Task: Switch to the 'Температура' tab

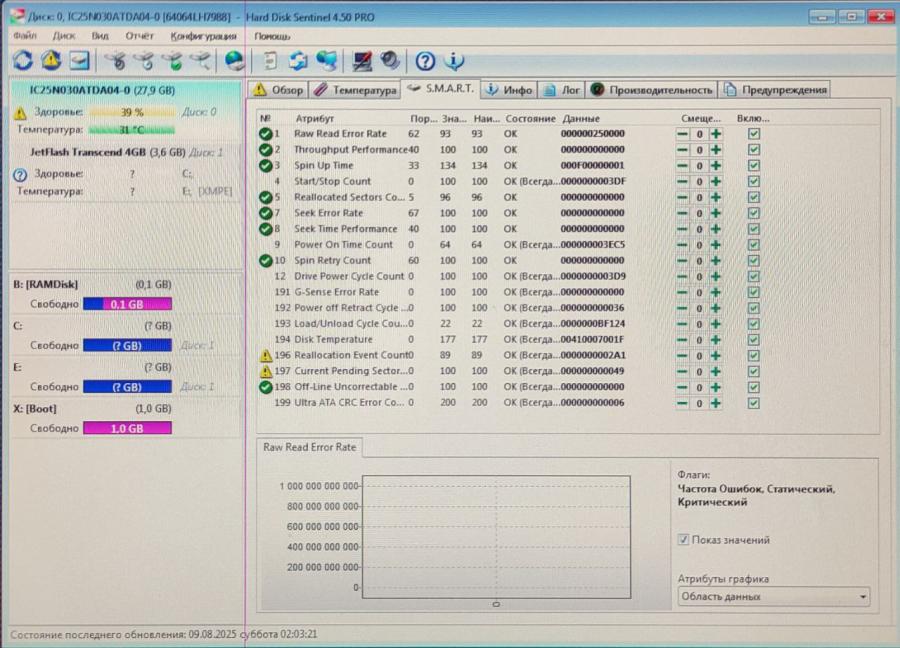Action: click(355, 90)
